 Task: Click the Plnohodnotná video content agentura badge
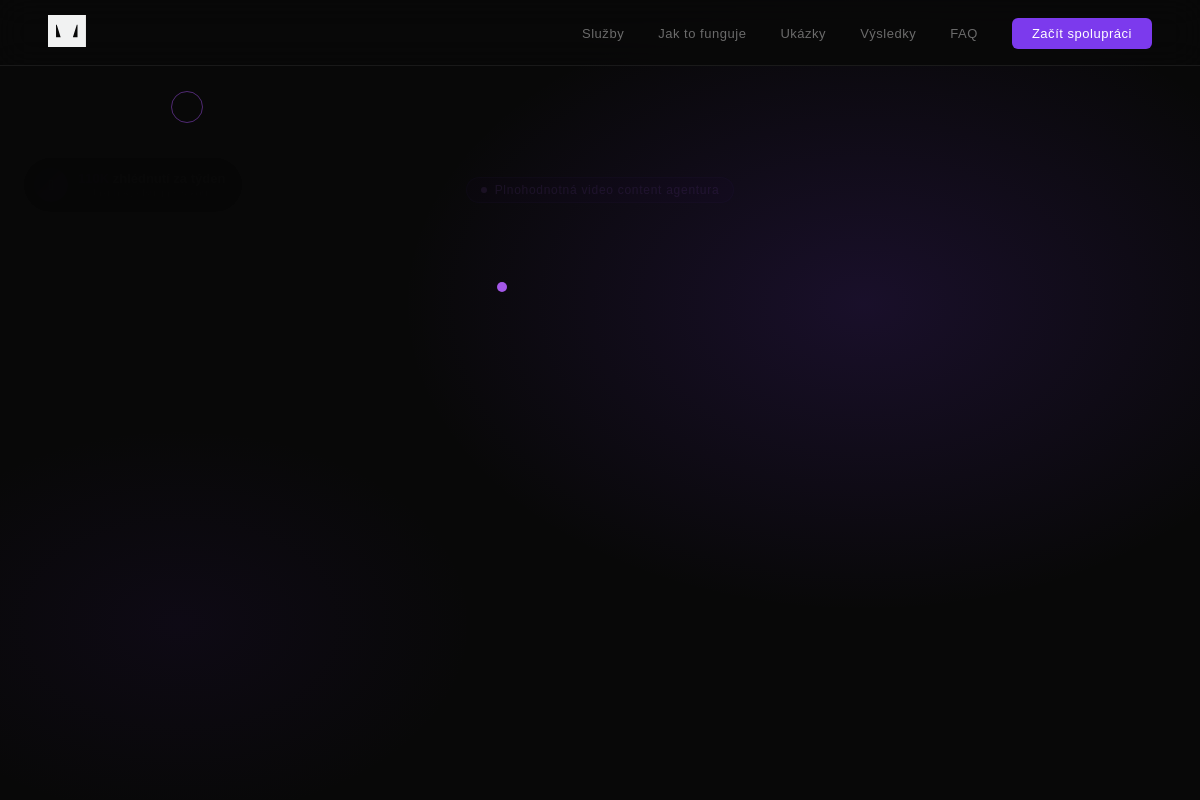(600, 190)
